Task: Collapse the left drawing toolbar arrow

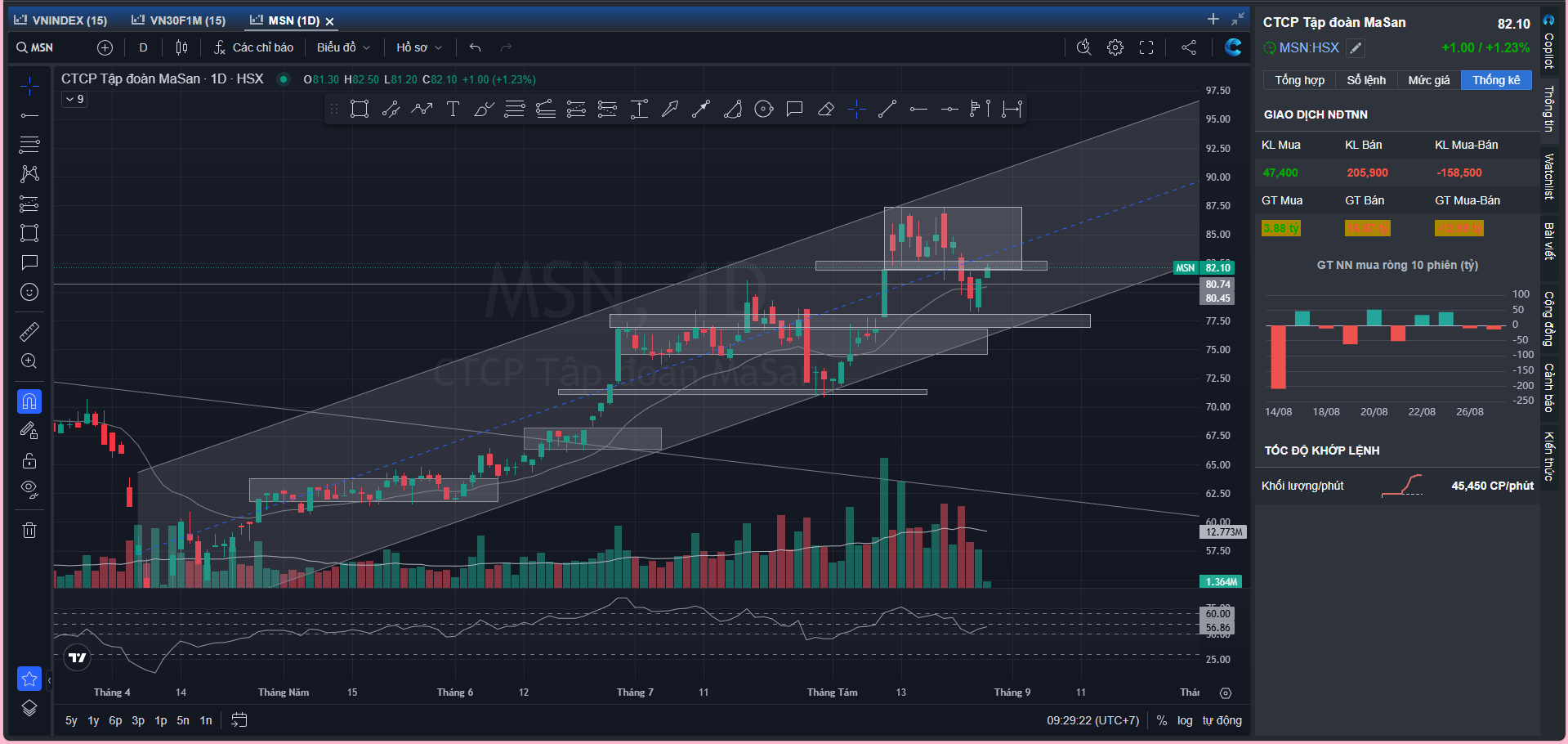Action: coord(49,679)
